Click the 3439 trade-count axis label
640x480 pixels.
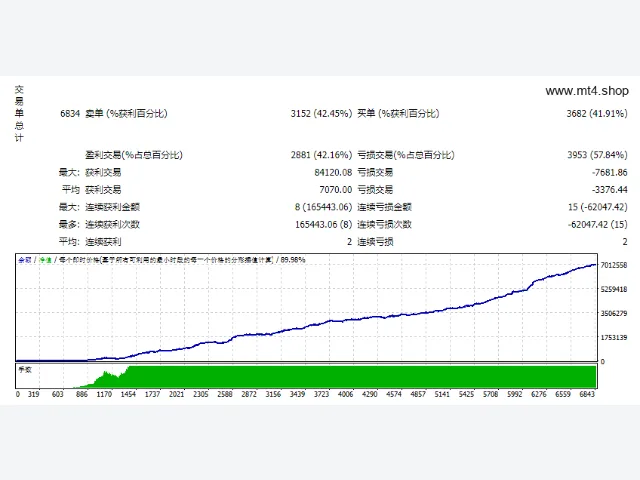click(x=297, y=394)
